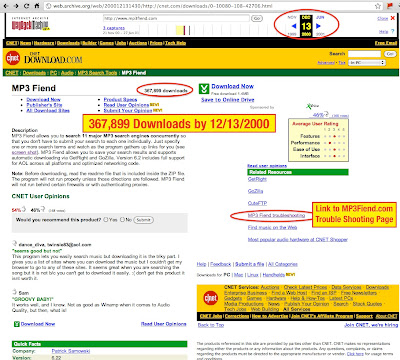400x360 pixels.
Task: Open MP3 Fiend troubleshooting link
Action: (x=276, y=215)
